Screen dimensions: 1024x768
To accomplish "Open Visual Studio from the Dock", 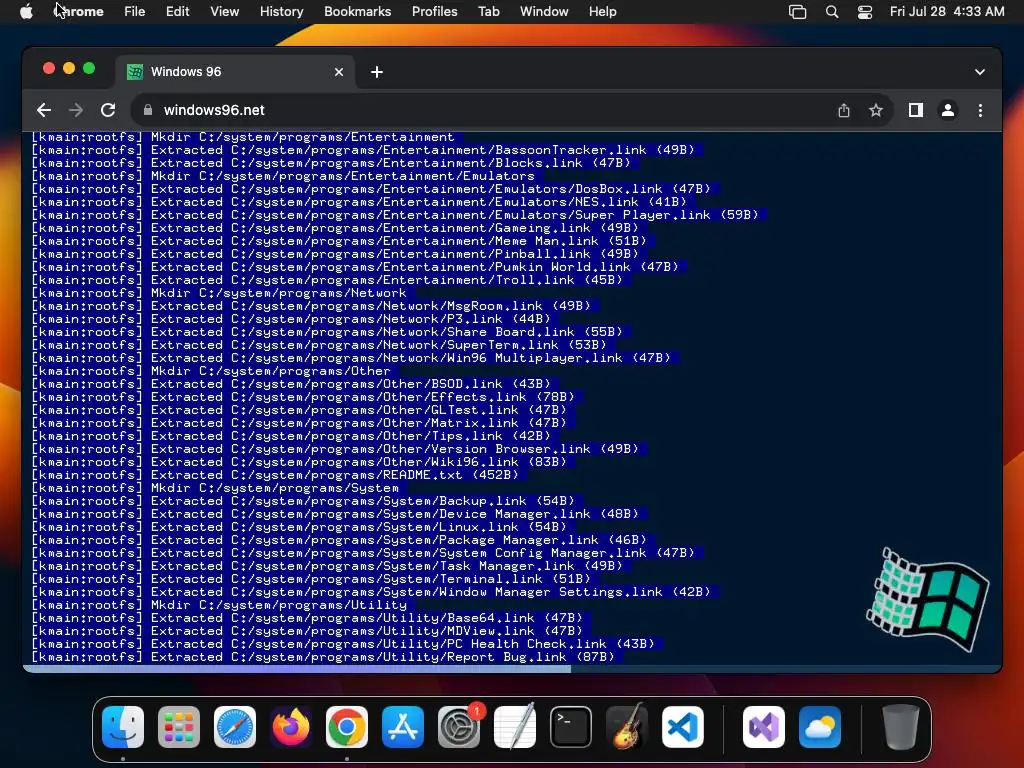I will click(x=764, y=727).
